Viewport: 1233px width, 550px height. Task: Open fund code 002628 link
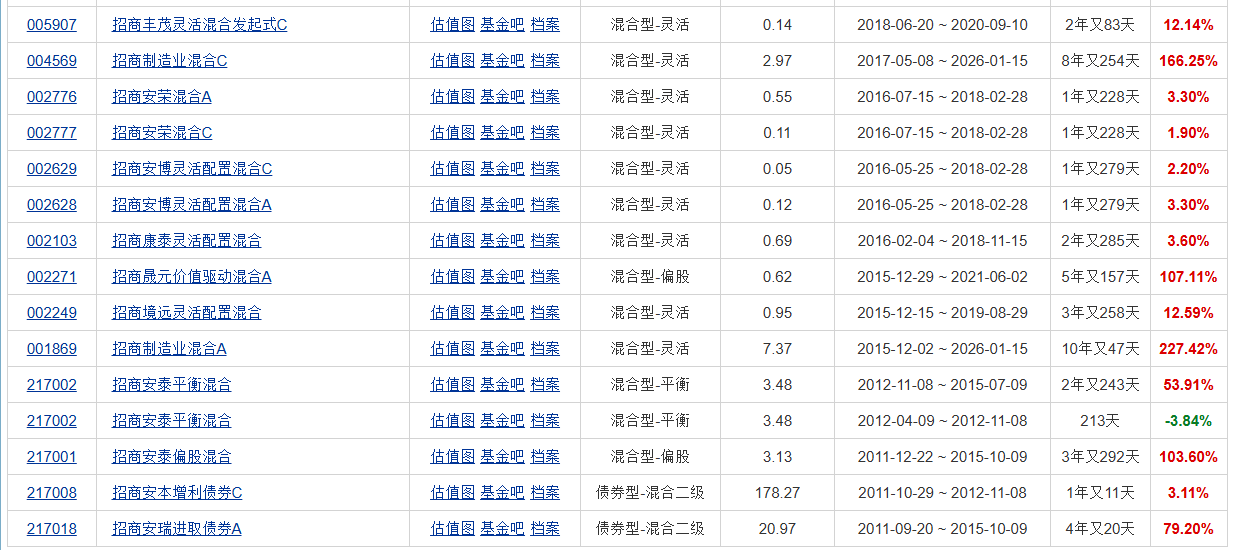[x=51, y=205]
